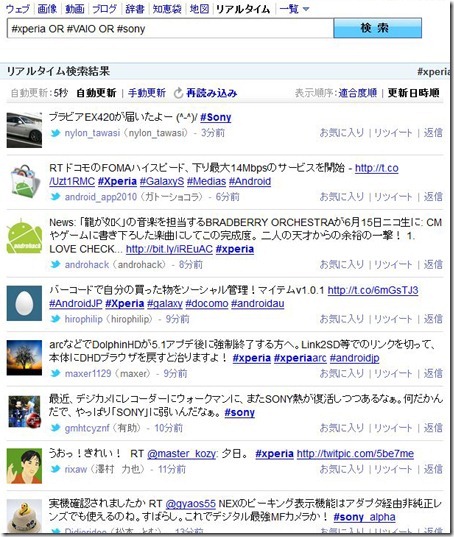Screen dimensions: 454x537
Task: Open rixaw cartoon portrait avatar
Action: [x=24, y=466]
